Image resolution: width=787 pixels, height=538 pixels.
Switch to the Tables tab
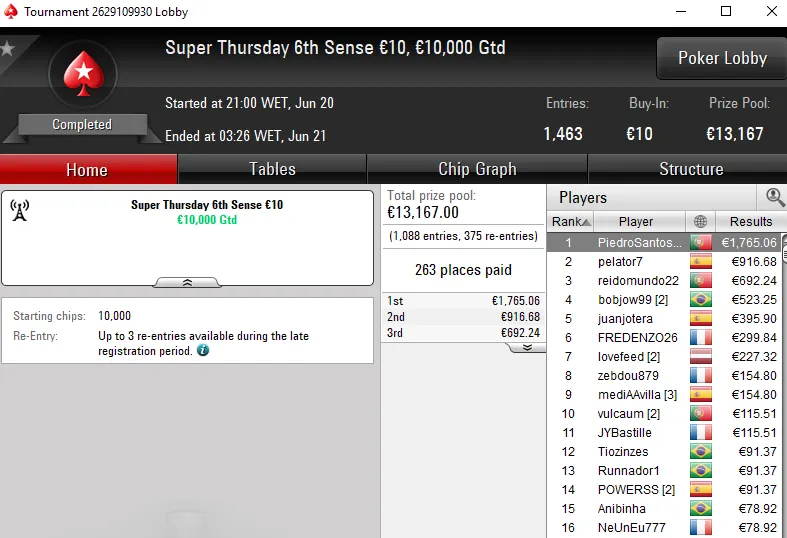272,169
